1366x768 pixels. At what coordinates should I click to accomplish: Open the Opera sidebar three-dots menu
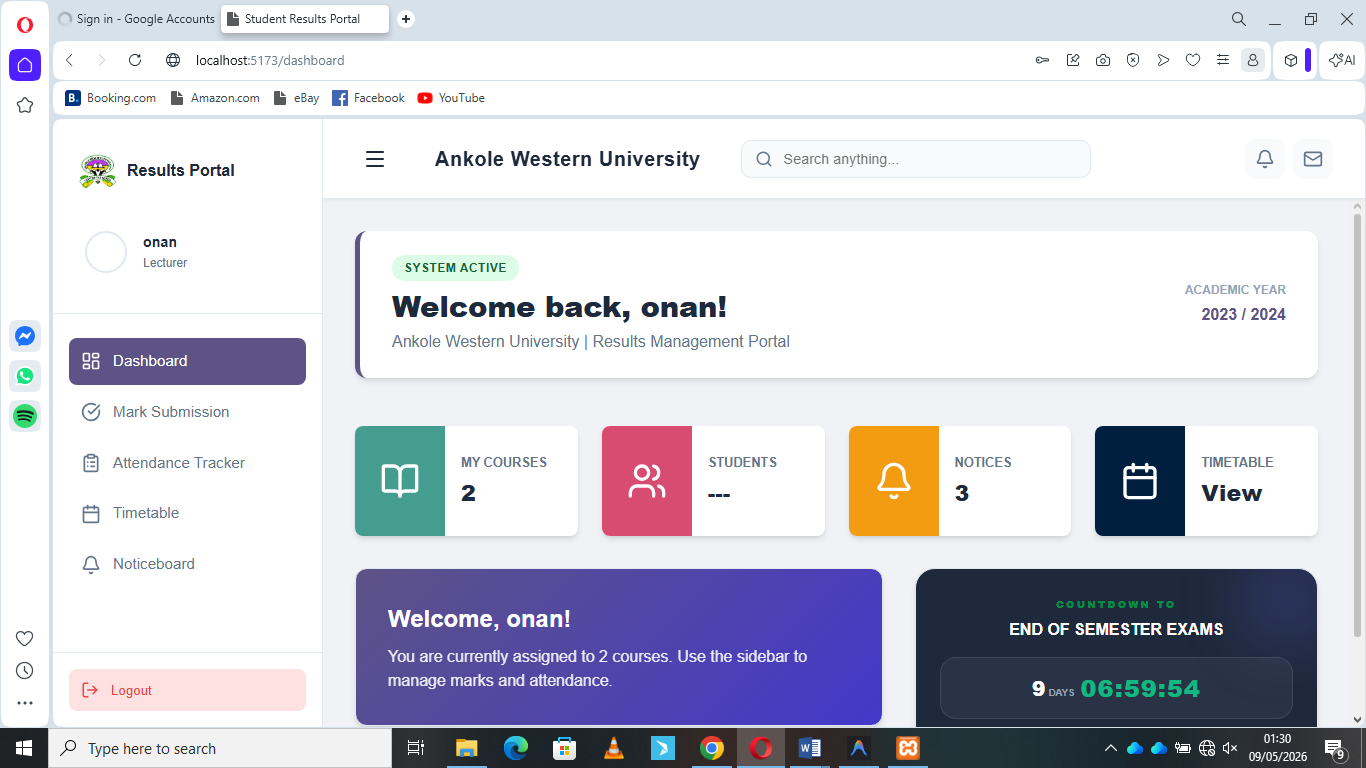25,703
